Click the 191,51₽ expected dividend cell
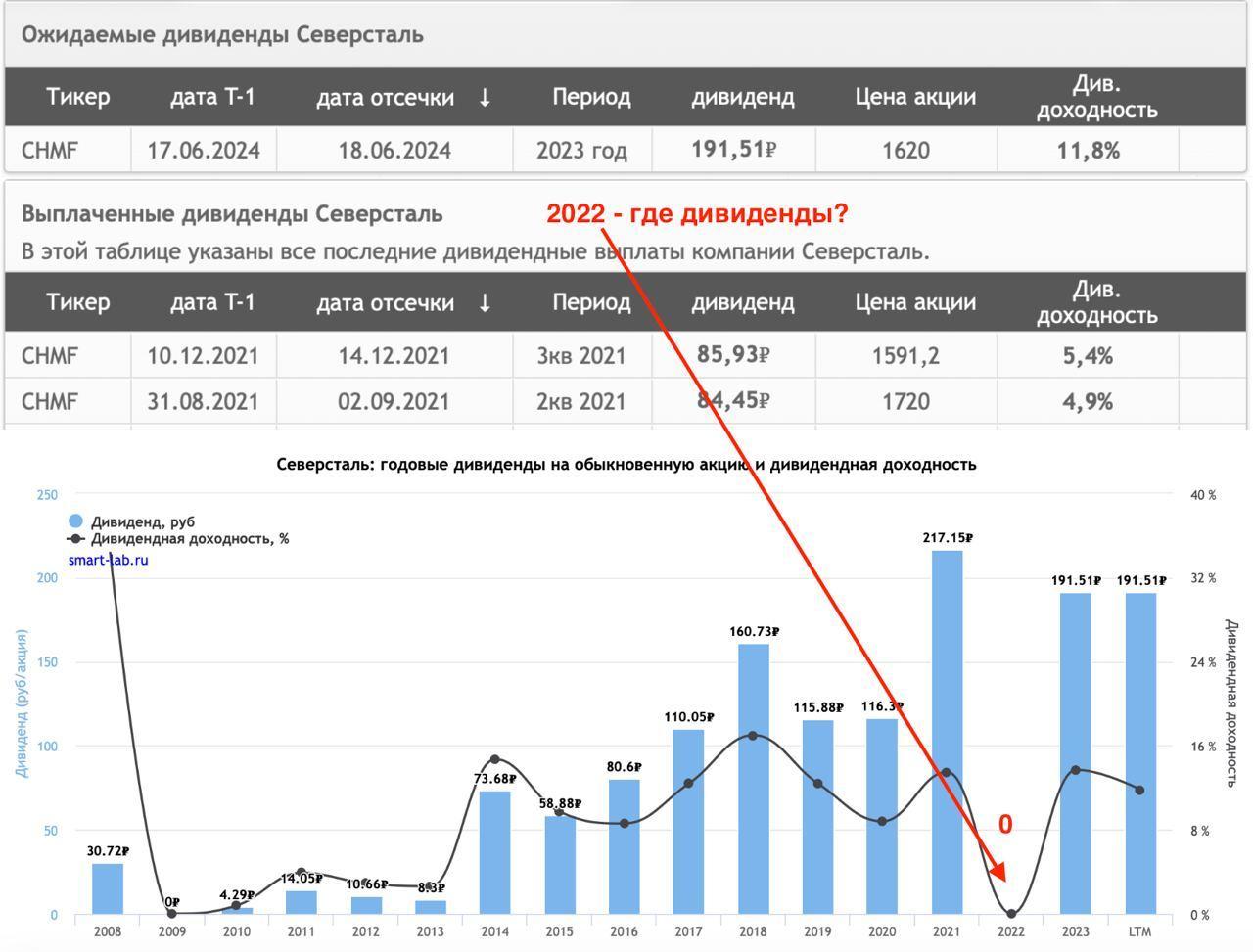Viewport: 1253px width, 952px height. 733,150
